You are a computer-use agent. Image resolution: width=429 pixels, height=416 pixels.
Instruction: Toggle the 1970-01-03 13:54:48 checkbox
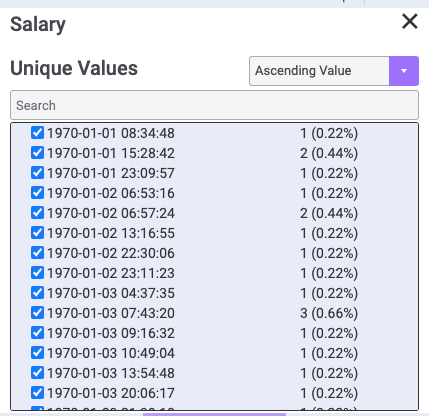[x=37, y=372]
